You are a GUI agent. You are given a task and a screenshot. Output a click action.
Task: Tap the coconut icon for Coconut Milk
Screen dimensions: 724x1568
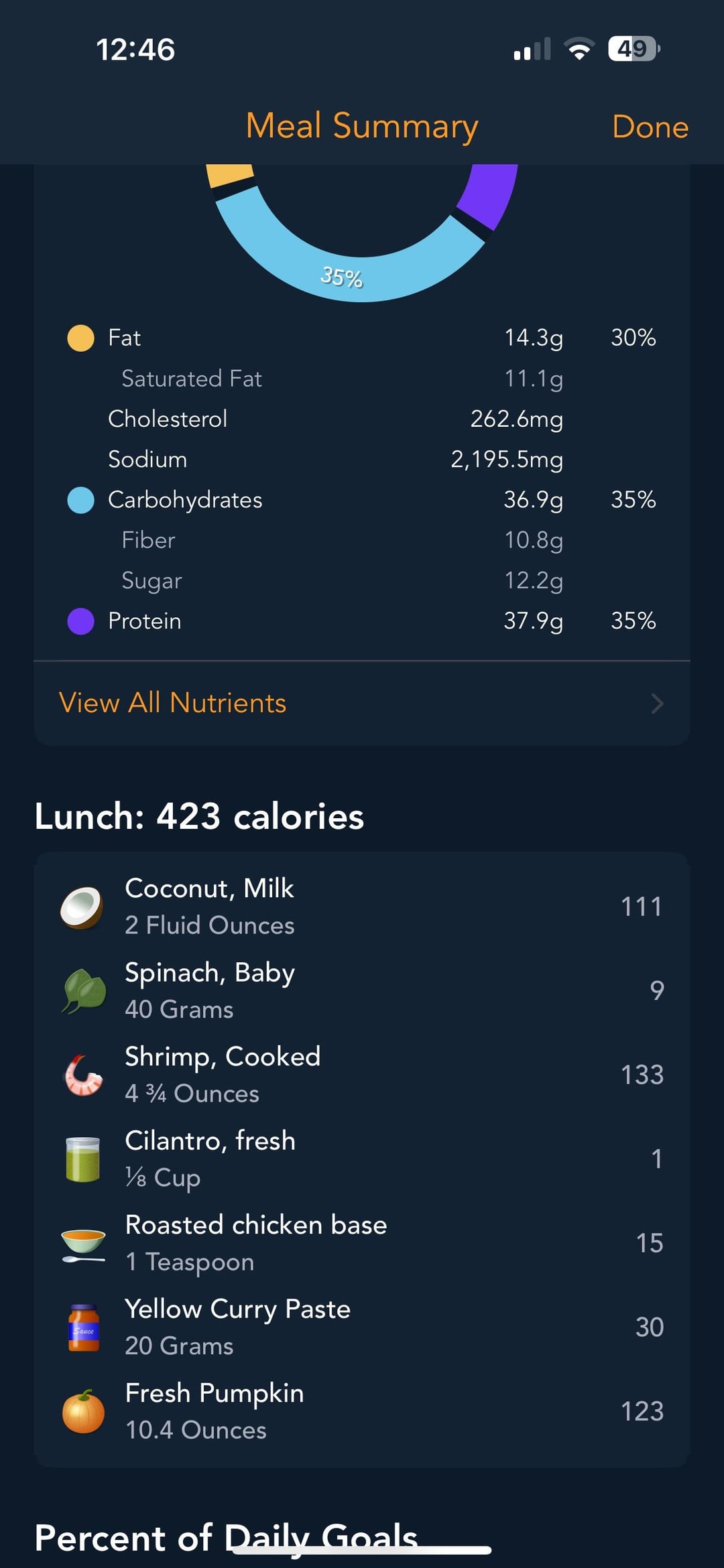[x=82, y=907]
